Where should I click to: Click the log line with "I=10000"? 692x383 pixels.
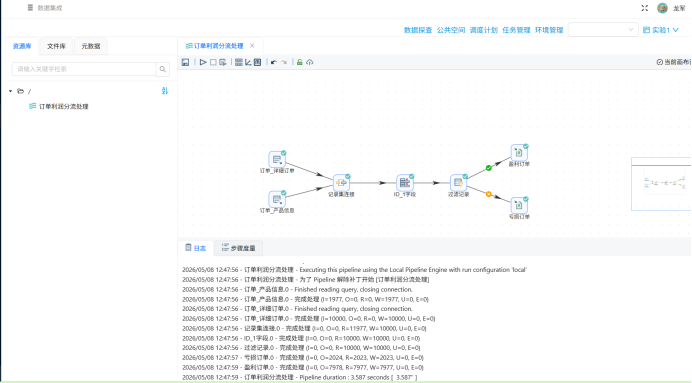308,319
